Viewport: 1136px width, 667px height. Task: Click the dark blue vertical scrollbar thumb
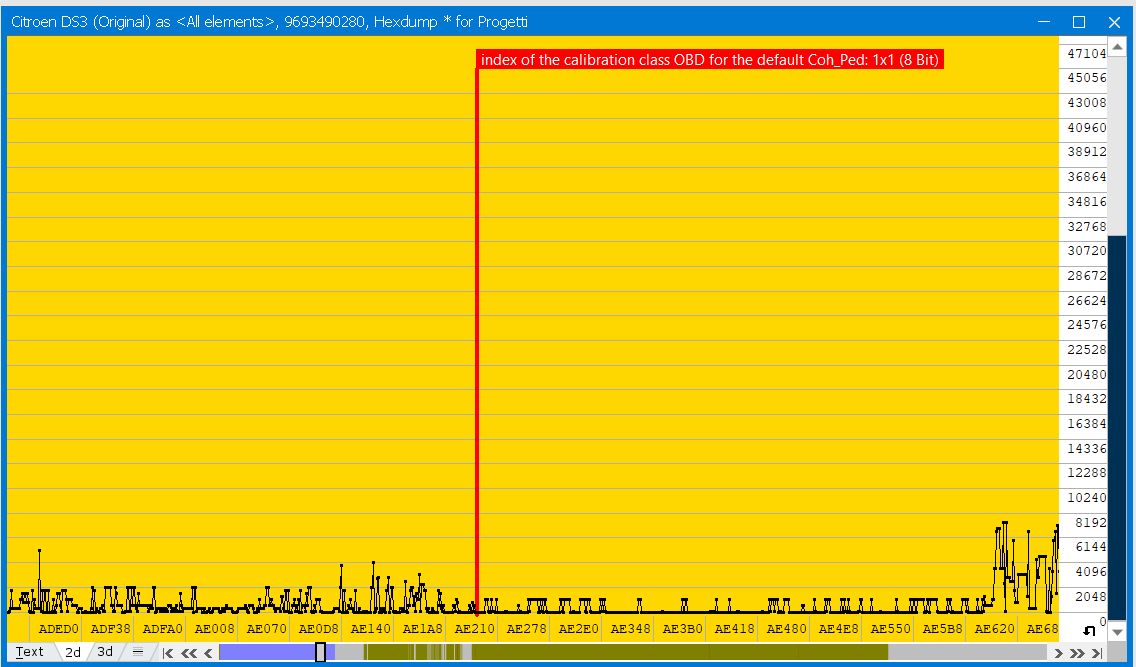(1117, 427)
